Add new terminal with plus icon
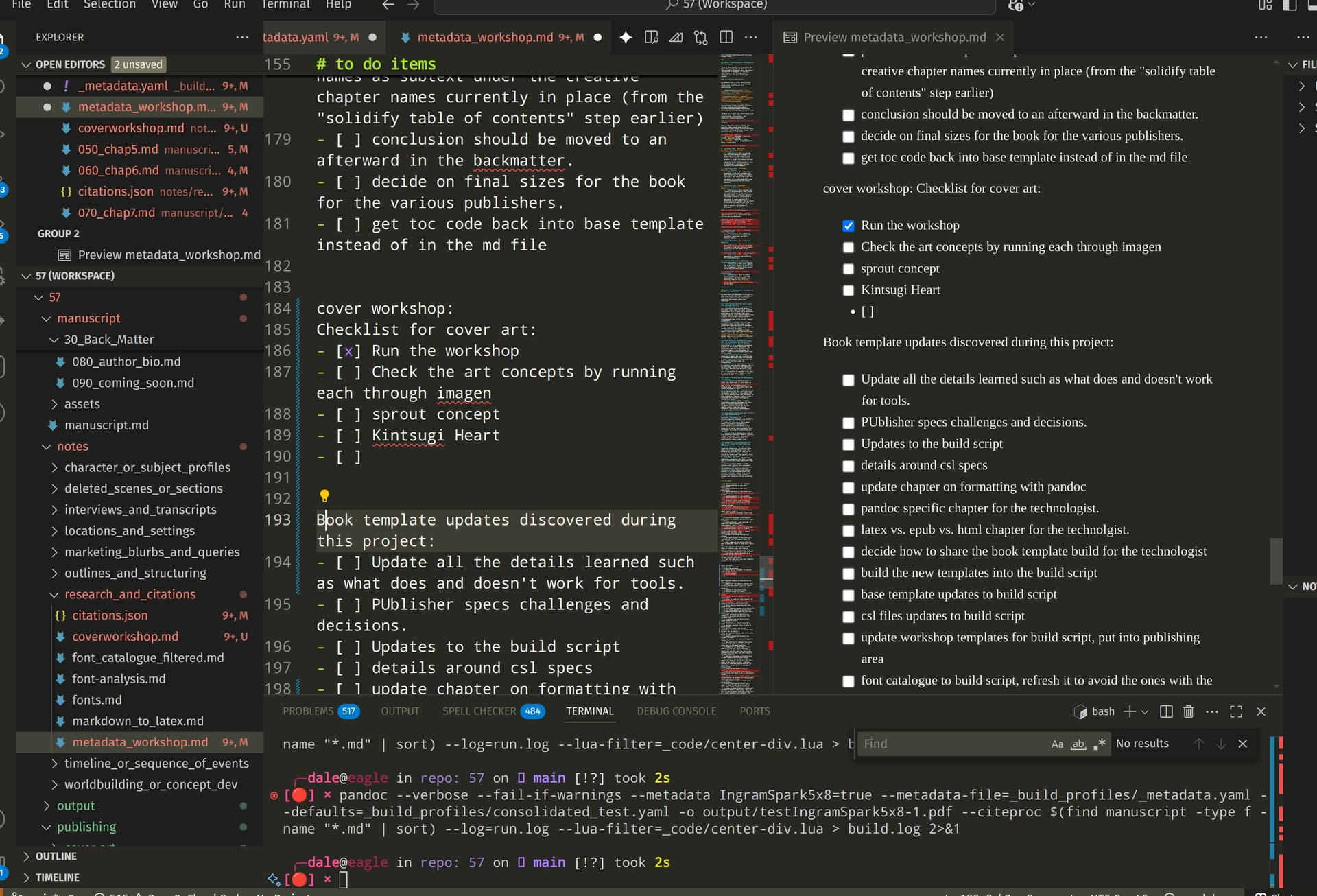 pyautogui.click(x=1129, y=711)
